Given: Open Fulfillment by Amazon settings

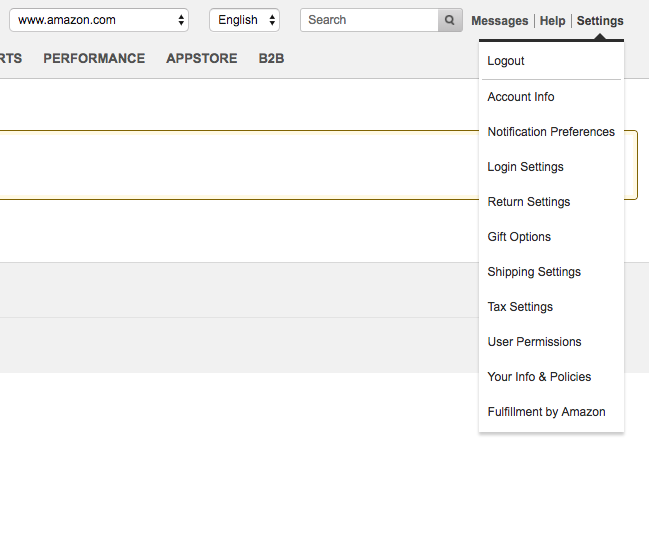Looking at the screenshot, I should click(546, 412).
